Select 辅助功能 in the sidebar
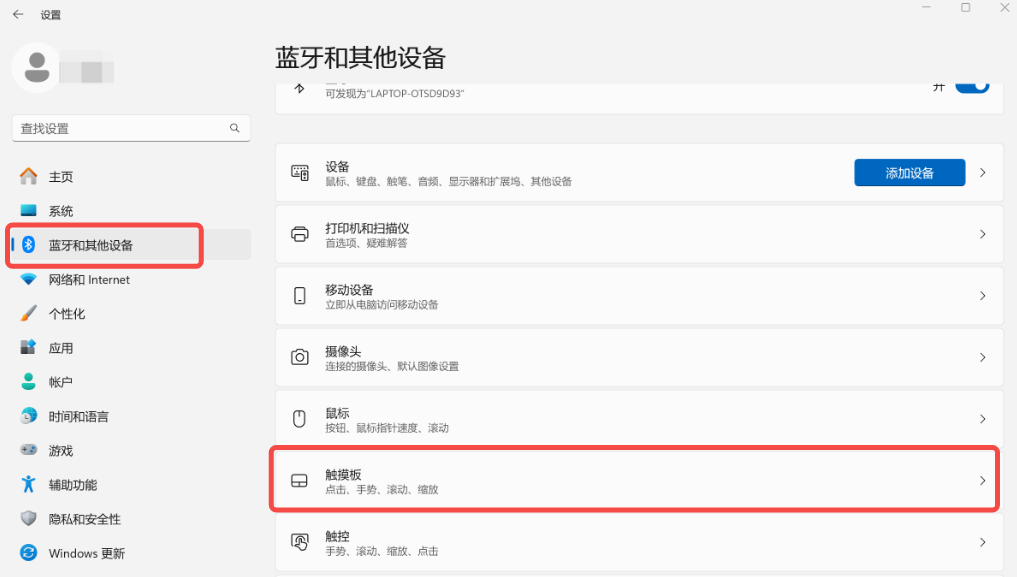Viewport: 1017px width, 577px height. (x=73, y=485)
